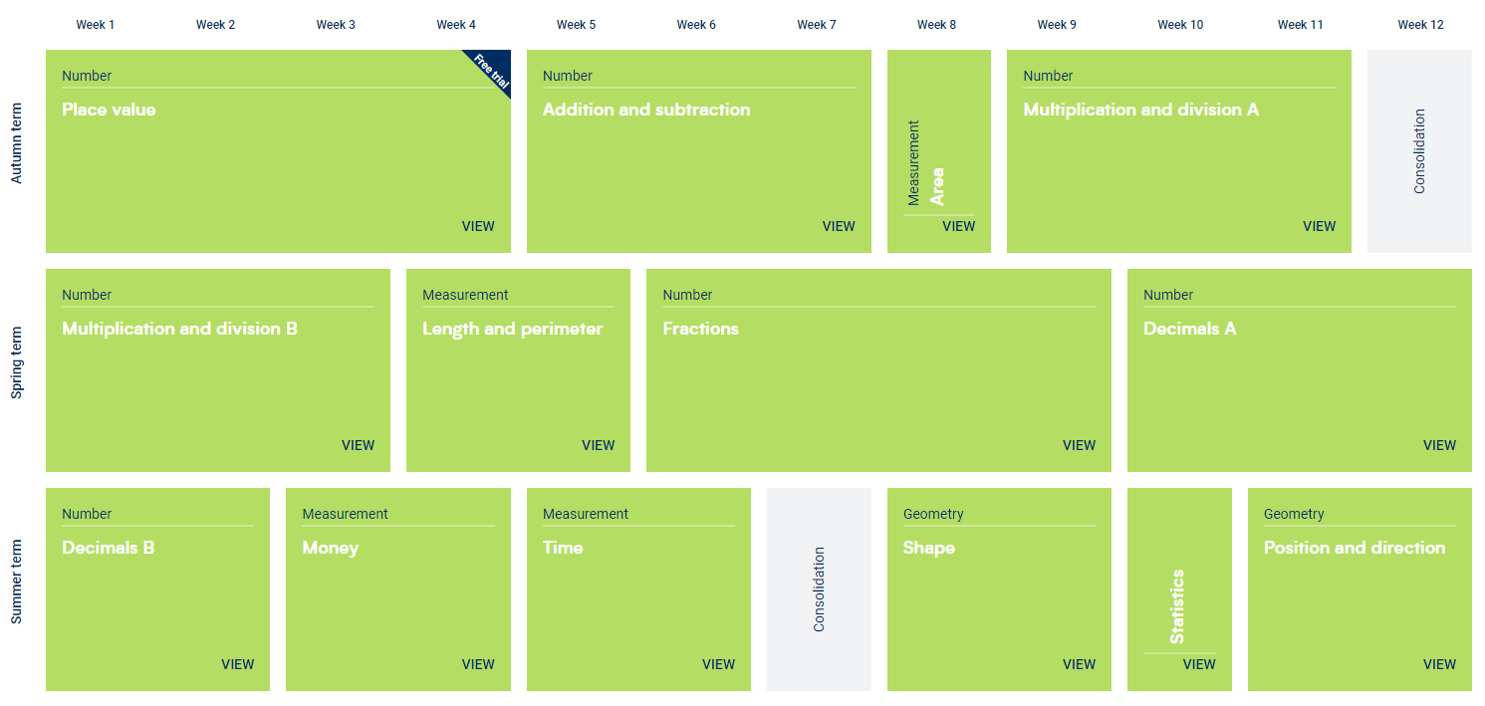View the Geometry Shape block
Screen dimensions: 1485x706
point(1079,664)
